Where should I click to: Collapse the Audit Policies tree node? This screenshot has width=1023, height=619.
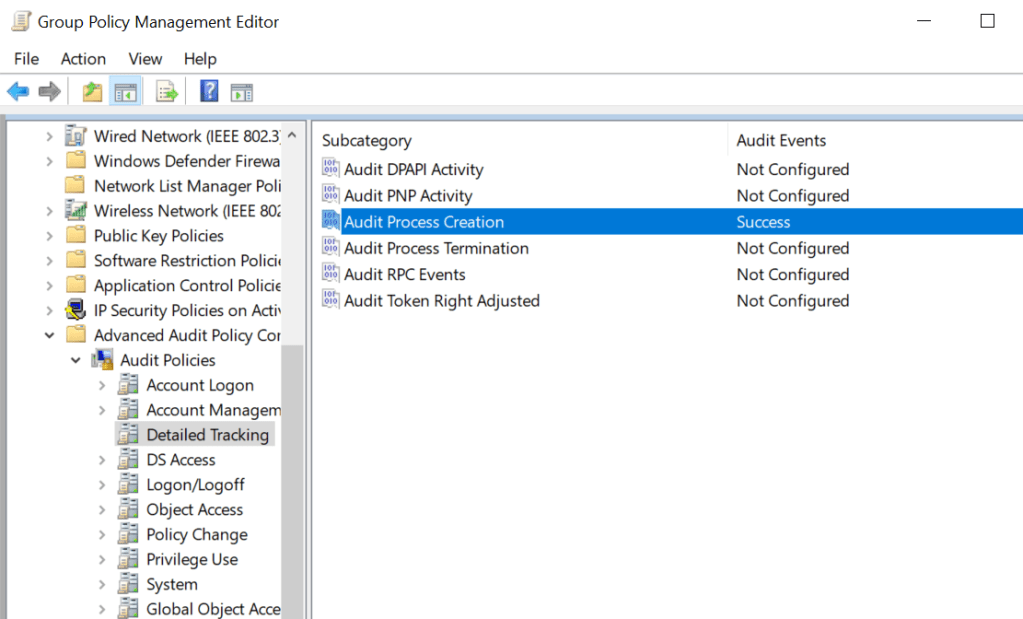76,360
